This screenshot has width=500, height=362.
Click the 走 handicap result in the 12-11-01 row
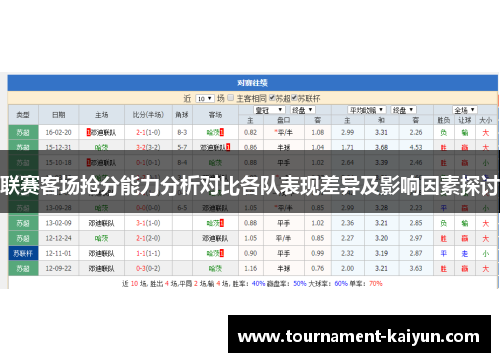click(465, 253)
